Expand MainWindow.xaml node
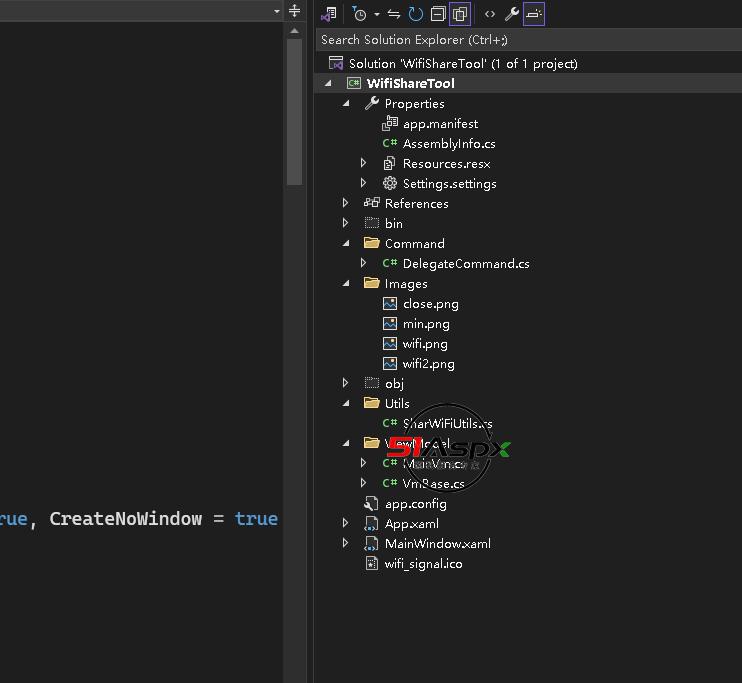 (x=346, y=542)
